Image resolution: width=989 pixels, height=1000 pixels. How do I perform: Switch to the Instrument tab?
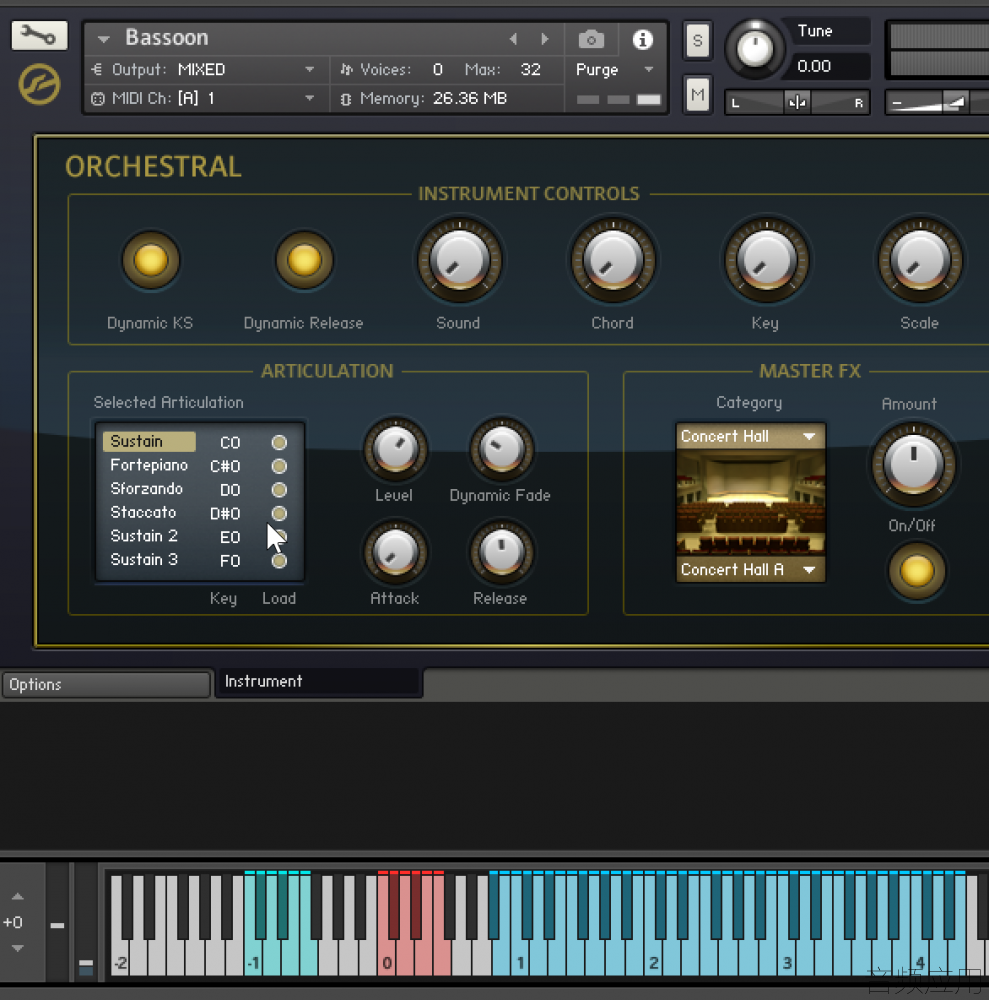[x=319, y=682]
